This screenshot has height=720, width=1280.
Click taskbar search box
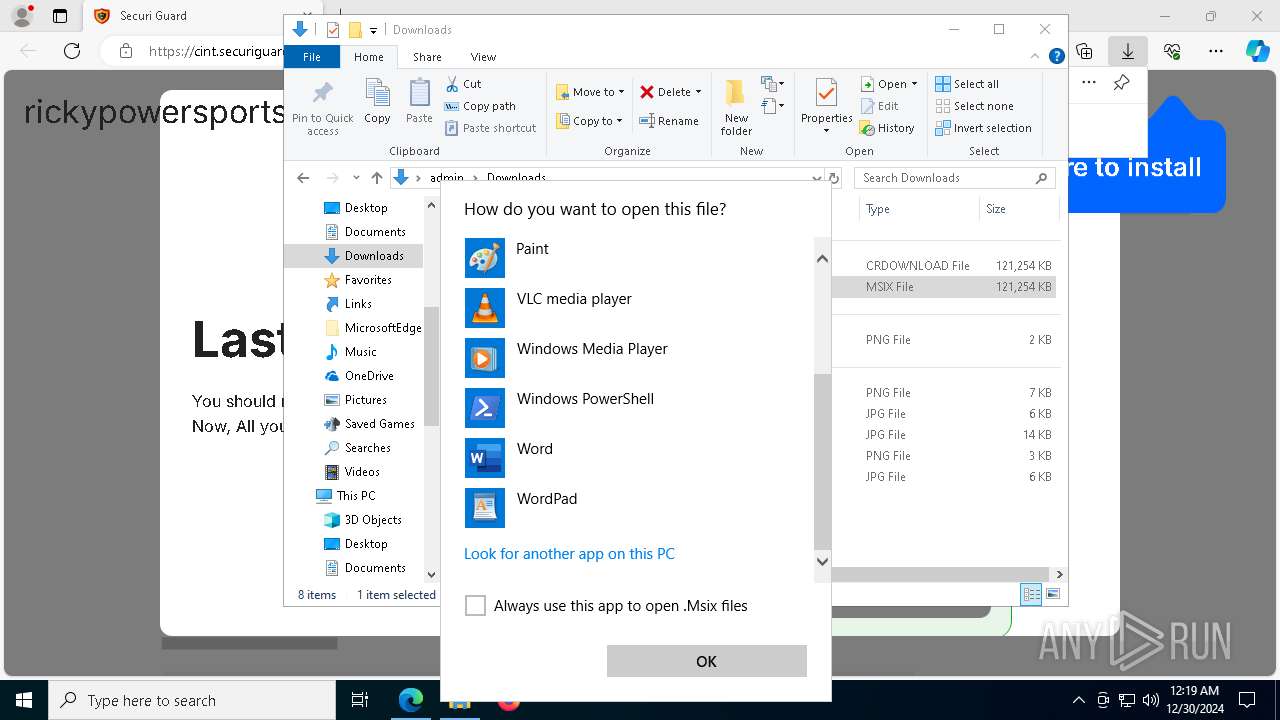[192, 700]
